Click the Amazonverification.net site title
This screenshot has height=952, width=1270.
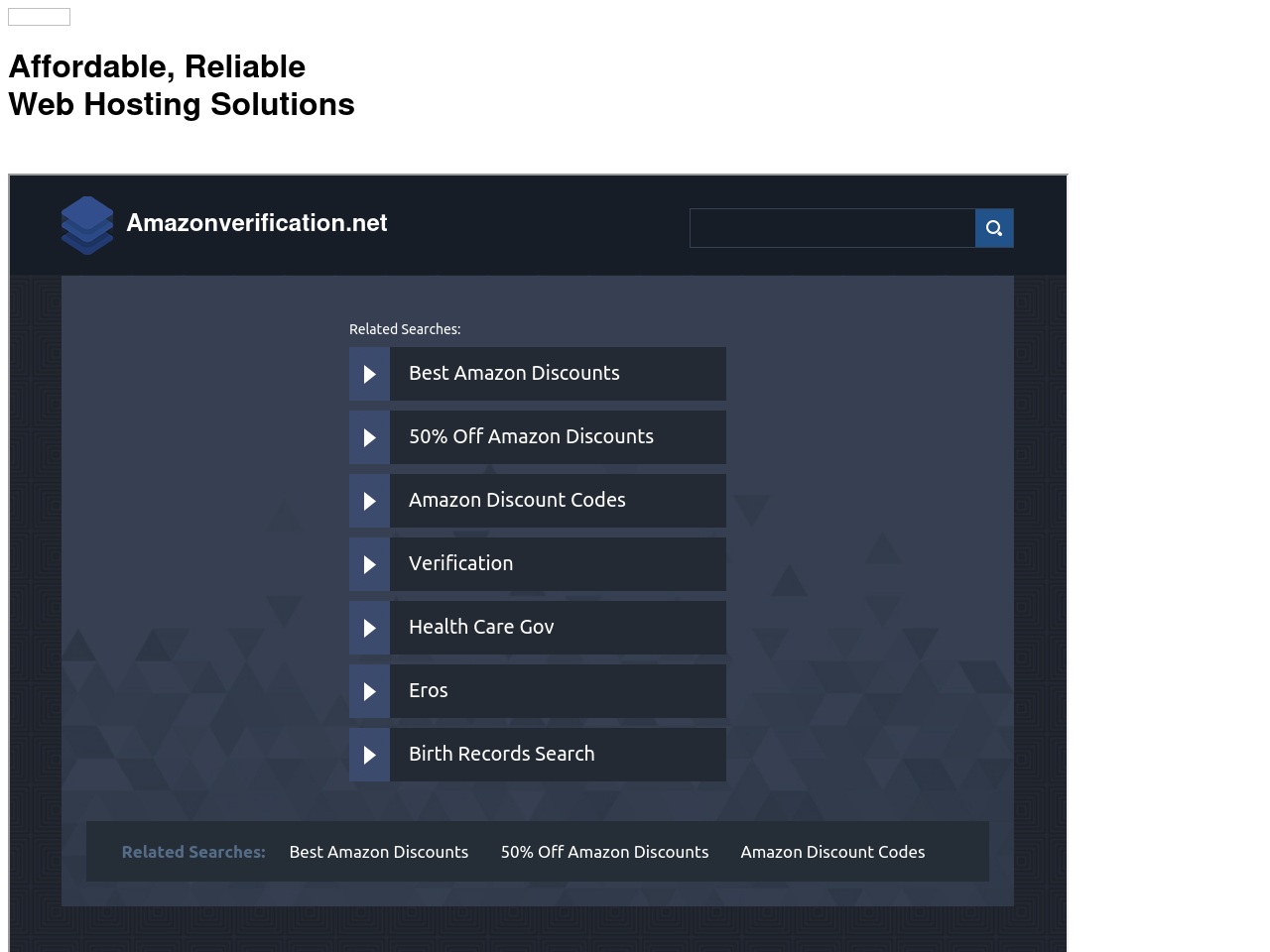click(256, 223)
